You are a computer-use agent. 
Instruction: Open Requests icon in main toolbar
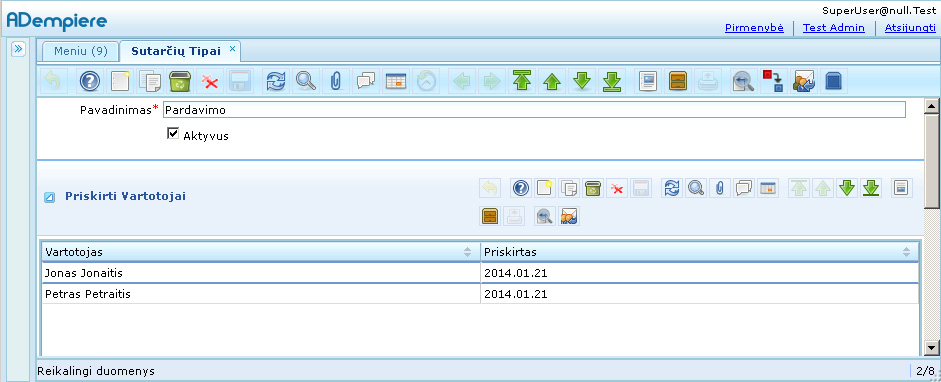coord(803,81)
